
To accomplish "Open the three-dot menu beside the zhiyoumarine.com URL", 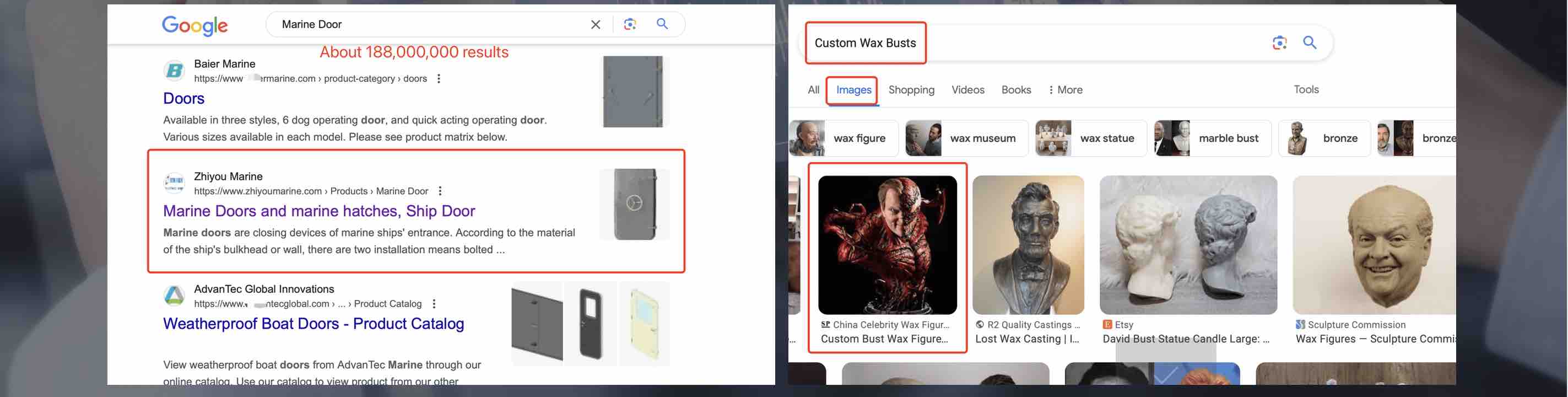I will click(x=440, y=191).
